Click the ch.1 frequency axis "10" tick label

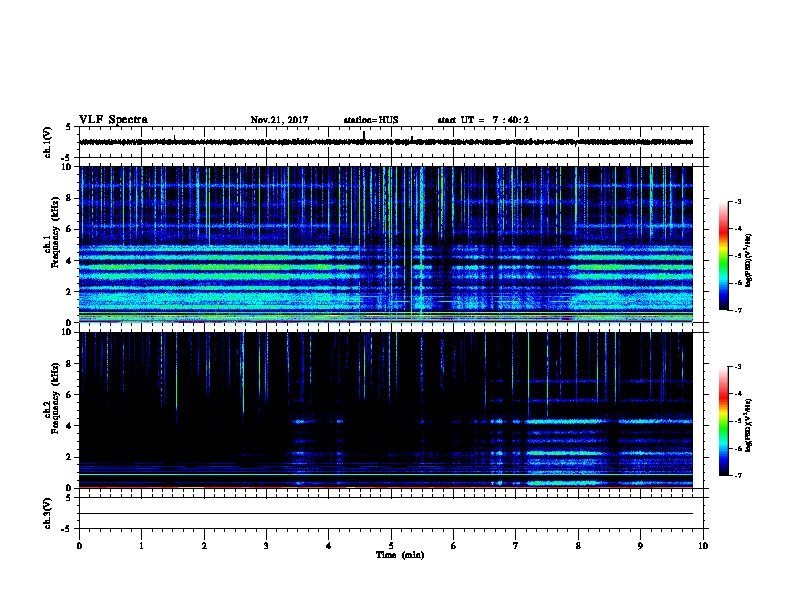click(x=68, y=167)
